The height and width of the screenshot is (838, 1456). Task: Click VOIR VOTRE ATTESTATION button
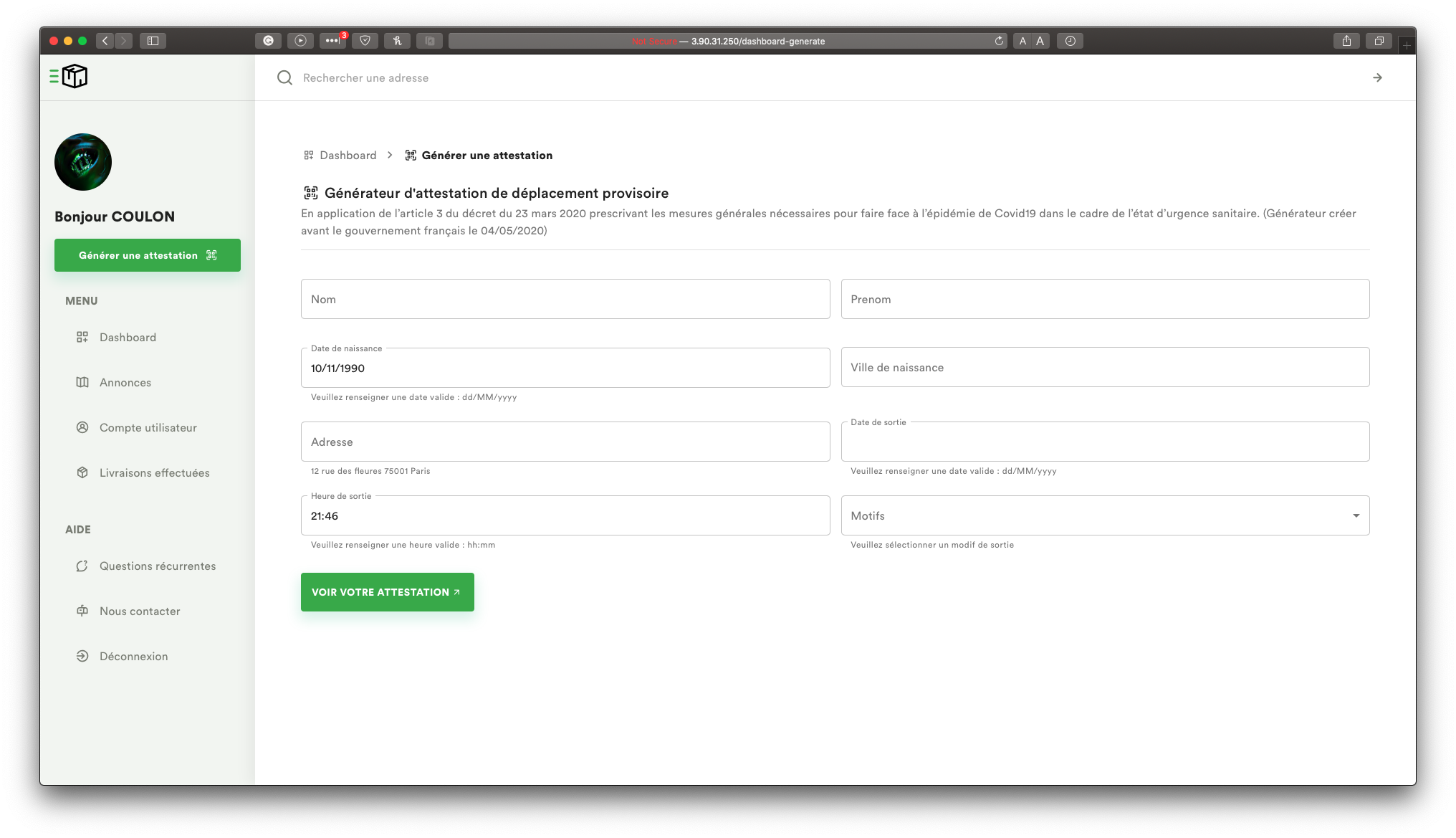387,592
